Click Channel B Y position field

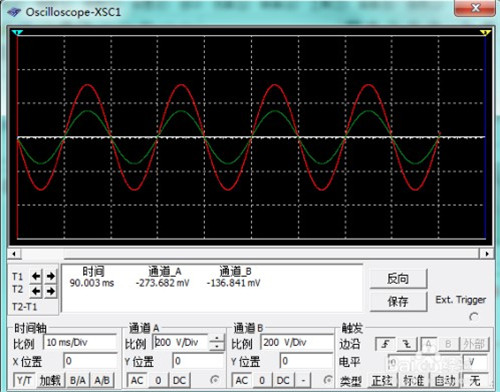pos(306,361)
